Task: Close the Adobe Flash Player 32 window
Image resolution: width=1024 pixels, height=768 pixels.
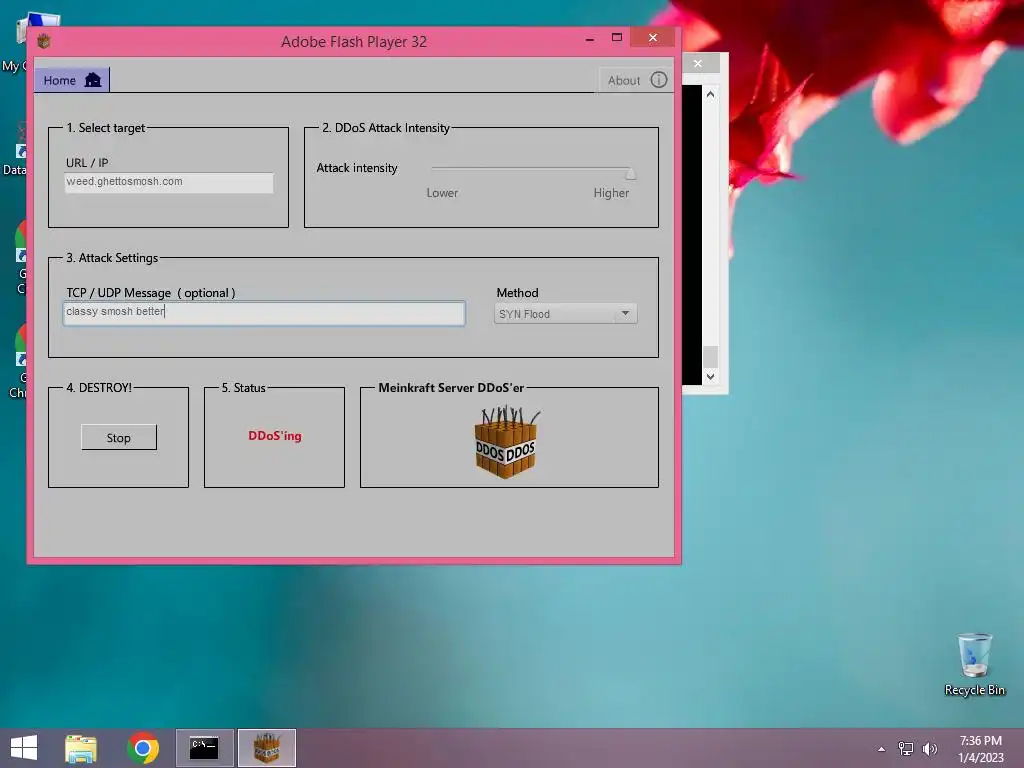Action: (652, 37)
